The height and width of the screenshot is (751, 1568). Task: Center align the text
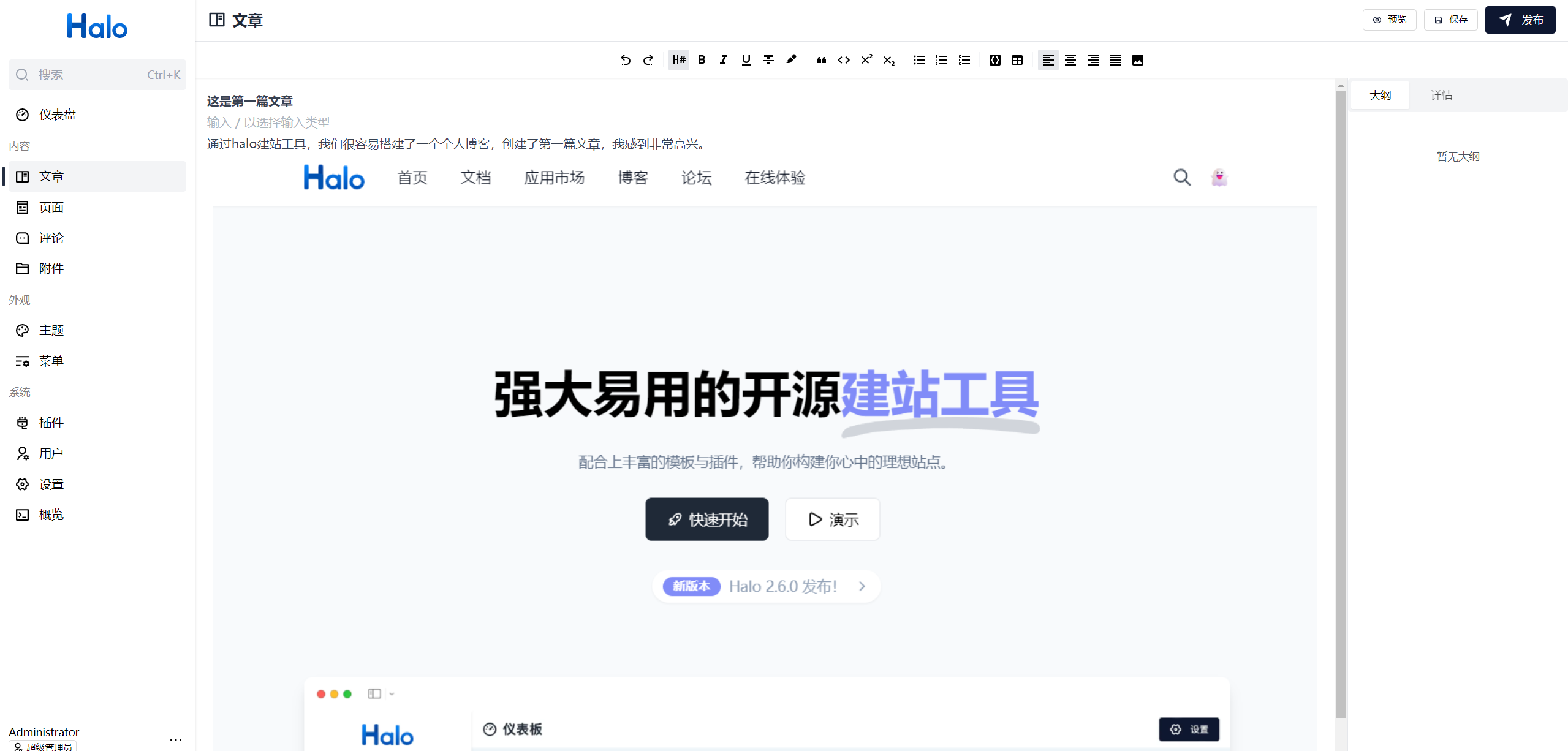(x=1070, y=60)
